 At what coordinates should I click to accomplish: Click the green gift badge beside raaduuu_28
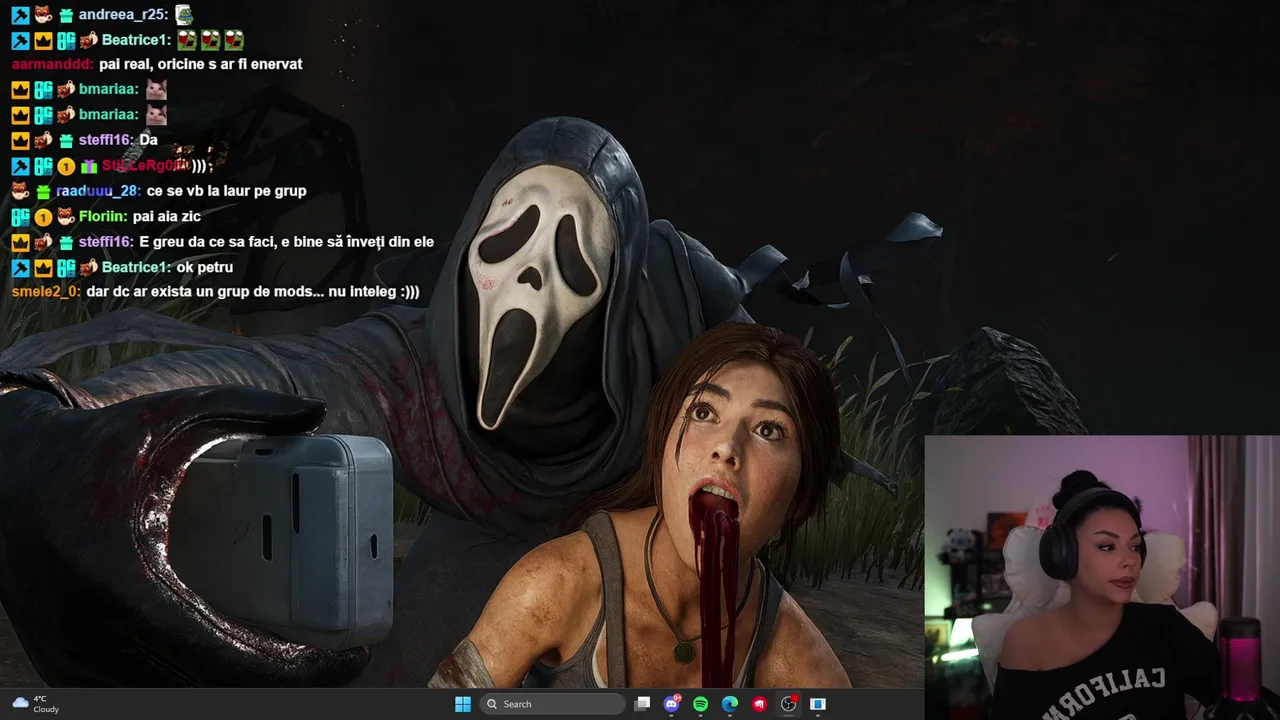click(x=43, y=192)
